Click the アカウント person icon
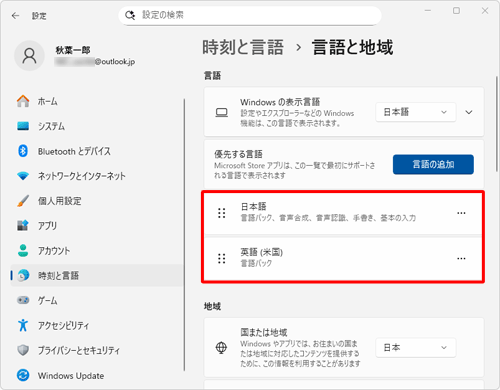Screen dimensions: 500x390 [x=23, y=250]
